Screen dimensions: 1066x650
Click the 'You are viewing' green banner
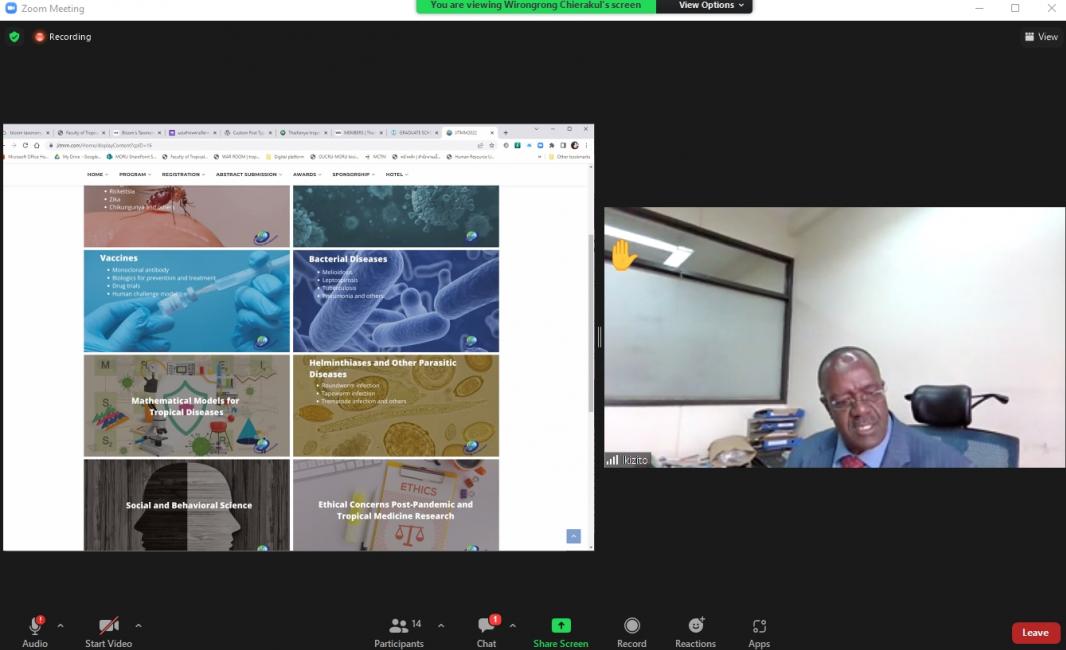536,5
